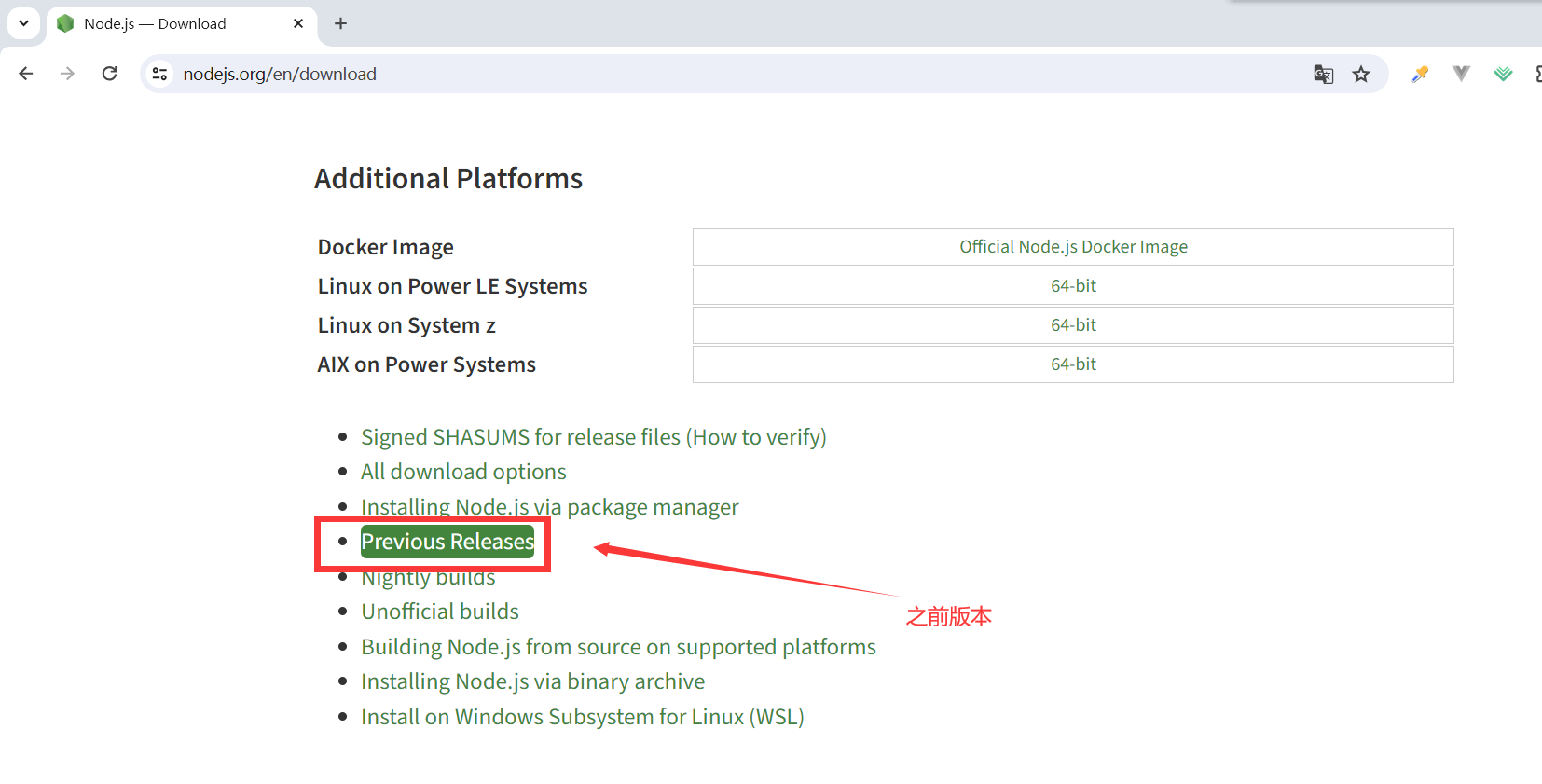Open Official Node.js Docker Image link

(x=1073, y=247)
